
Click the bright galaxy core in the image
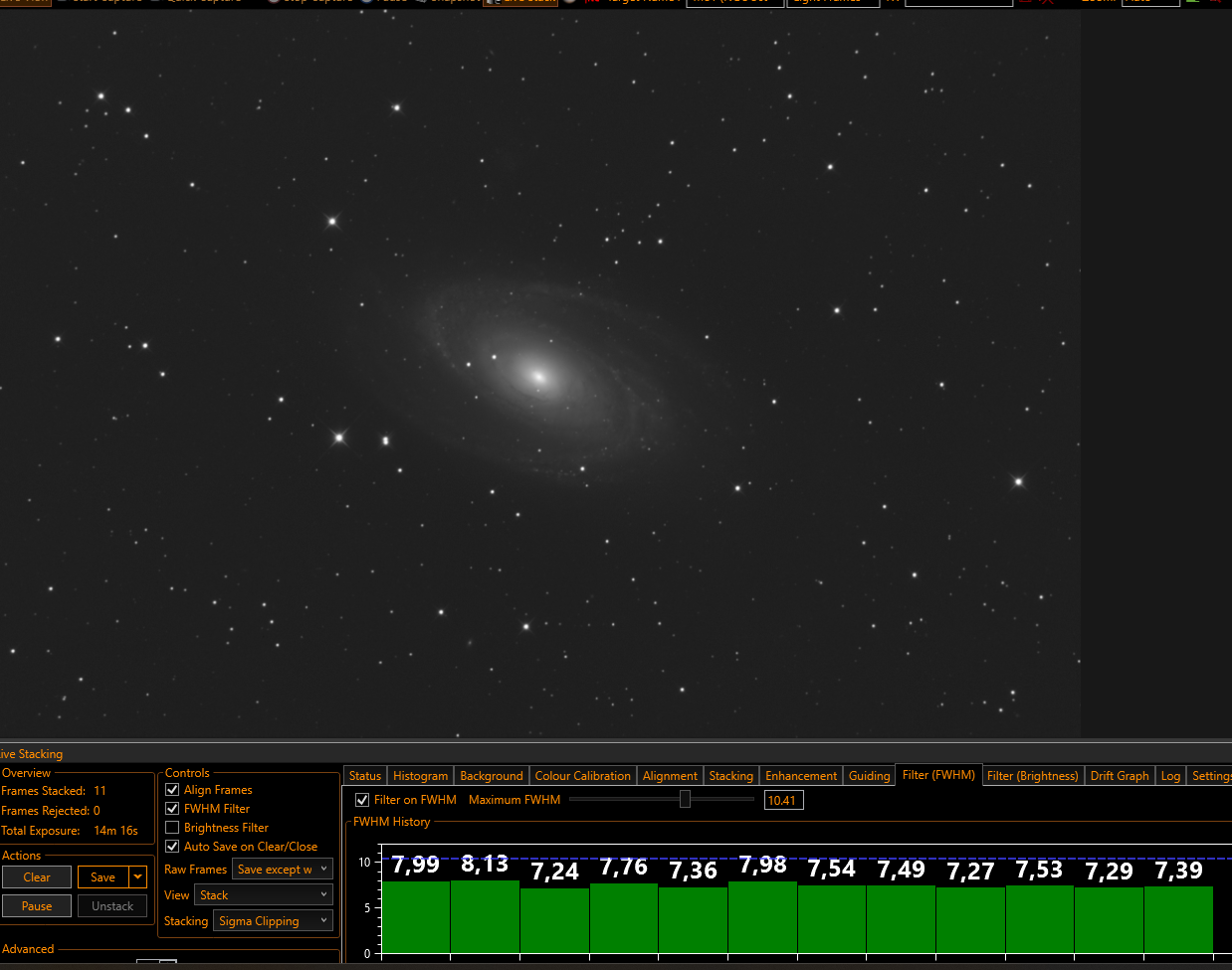pyautogui.click(x=538, y=376)
